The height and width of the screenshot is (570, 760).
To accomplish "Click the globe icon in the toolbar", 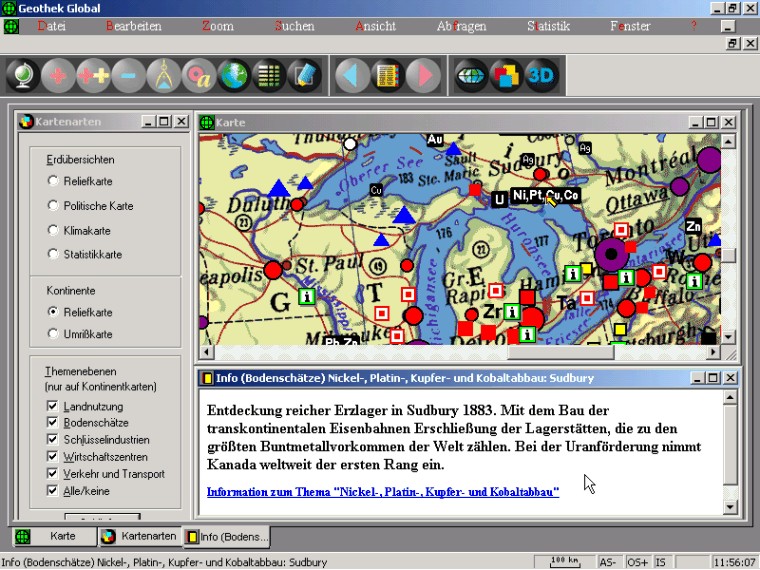I will click(x=24, y=75).
